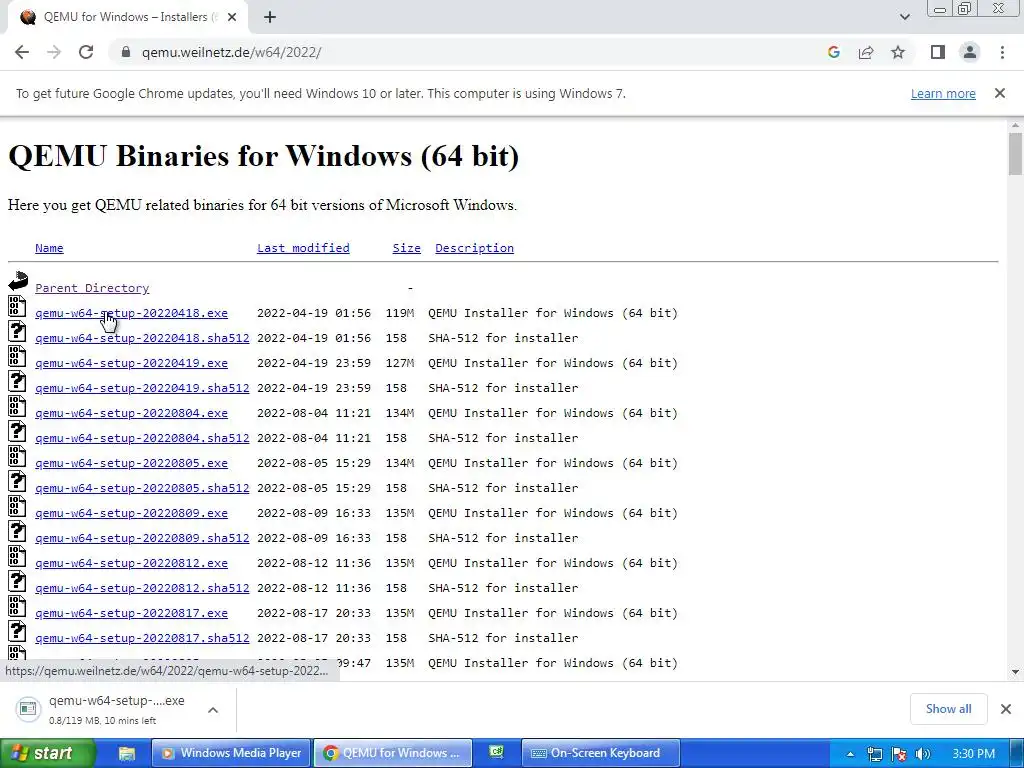Sort listing by Size

[406, 248]
